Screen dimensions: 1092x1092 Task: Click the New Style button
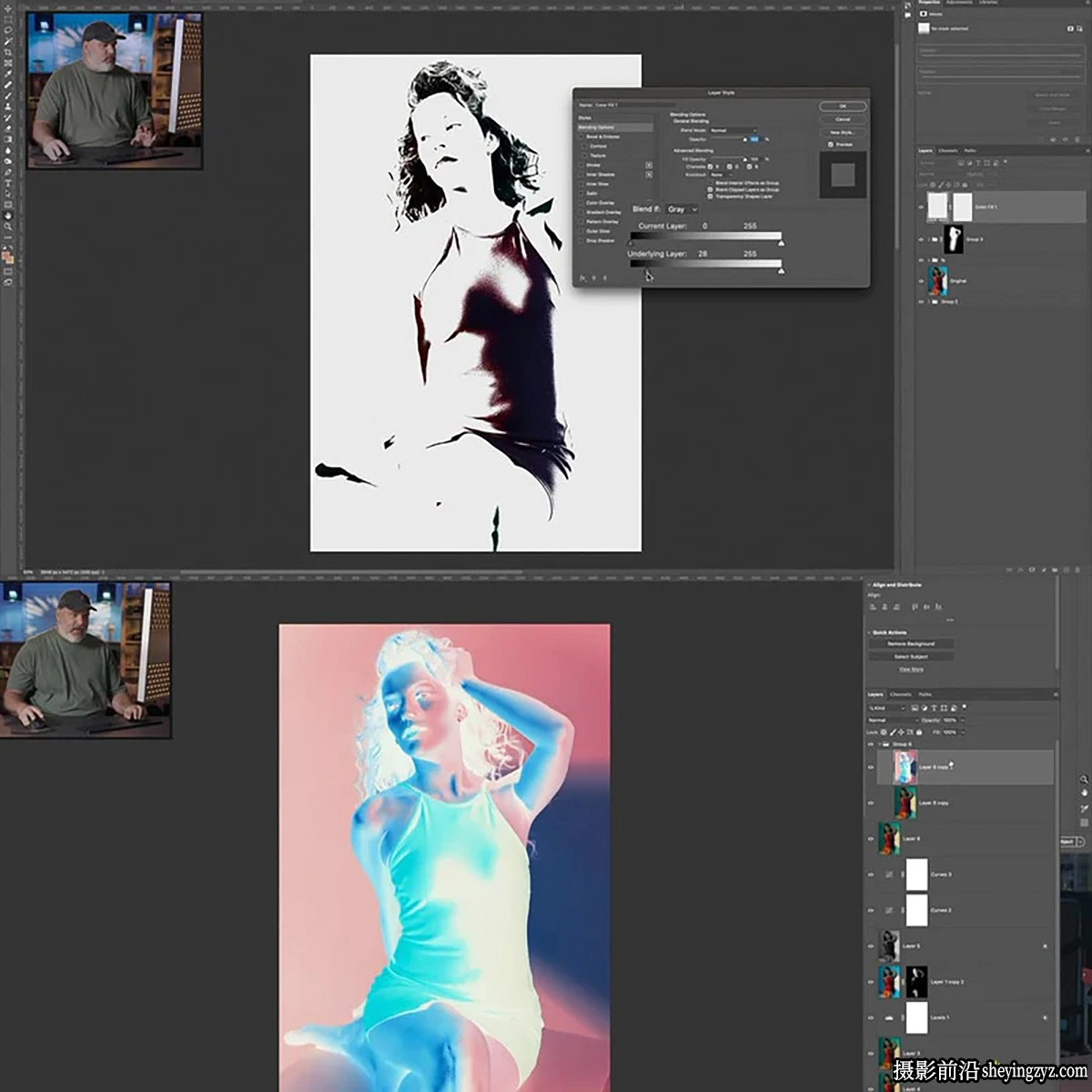click(x=843, y=133)
